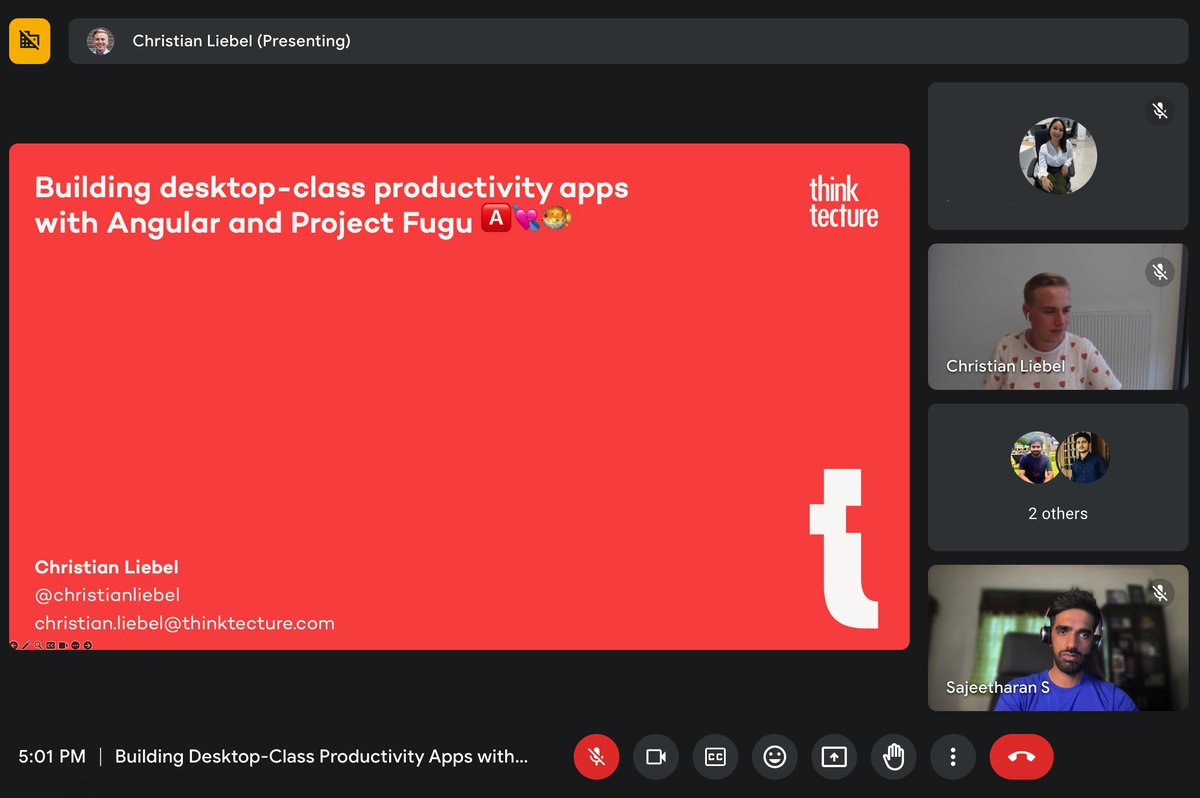Click Christian Liebel's avatar in presenter bar
Viewport: 1200px width, 798px height.
pos(100,41)
